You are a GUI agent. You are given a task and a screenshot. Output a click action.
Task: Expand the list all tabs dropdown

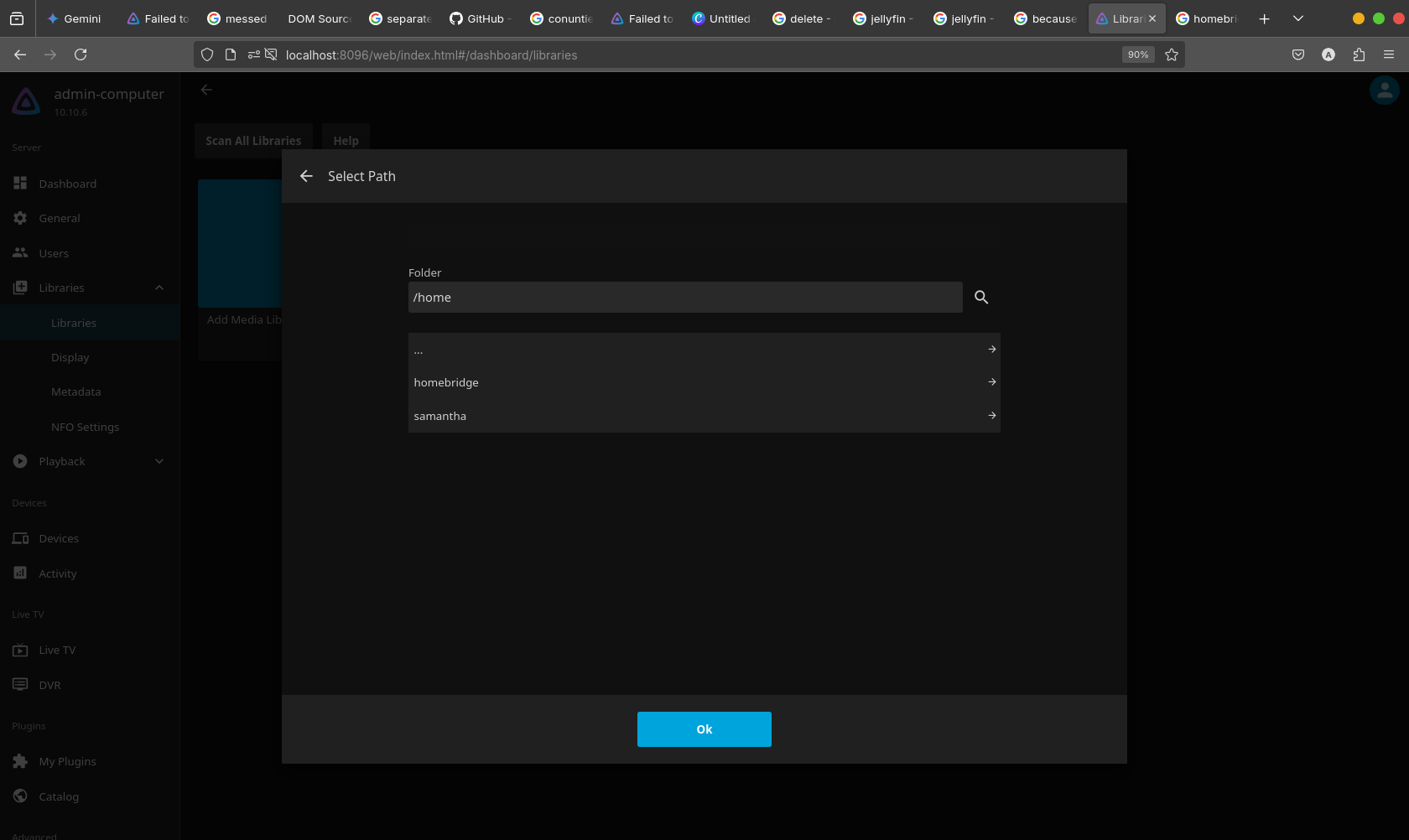tap(1297, 18)
